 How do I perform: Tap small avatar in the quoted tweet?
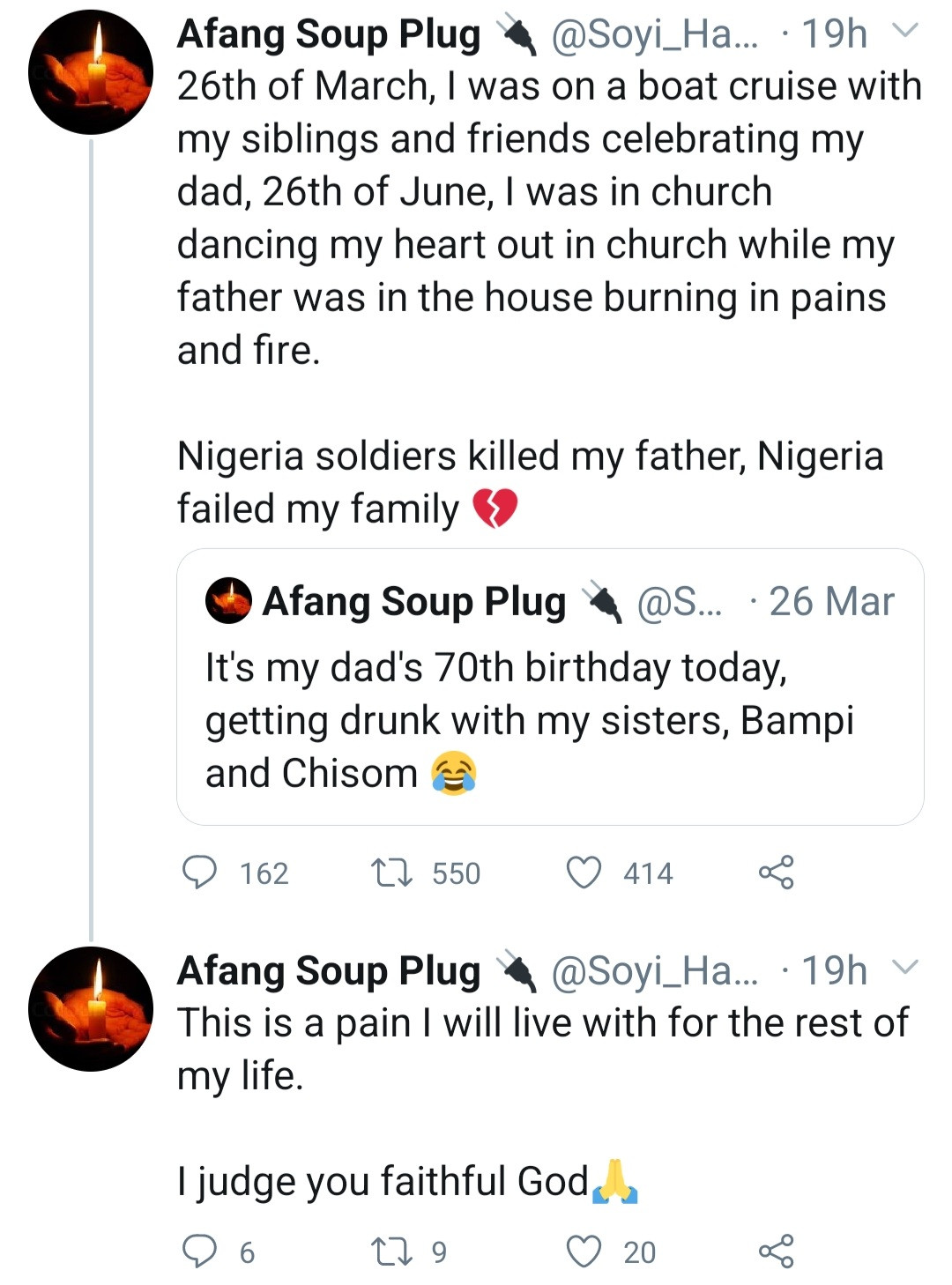coord(228,601)
